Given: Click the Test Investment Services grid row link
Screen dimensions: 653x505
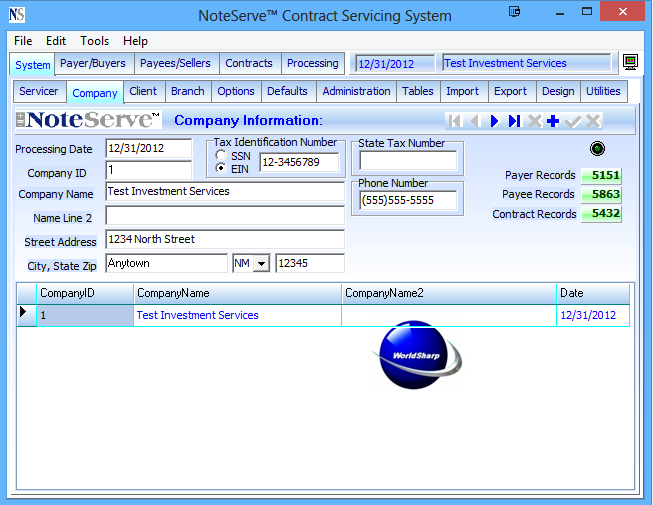Looking at the screenshot, I should click(x=197, y=315).
